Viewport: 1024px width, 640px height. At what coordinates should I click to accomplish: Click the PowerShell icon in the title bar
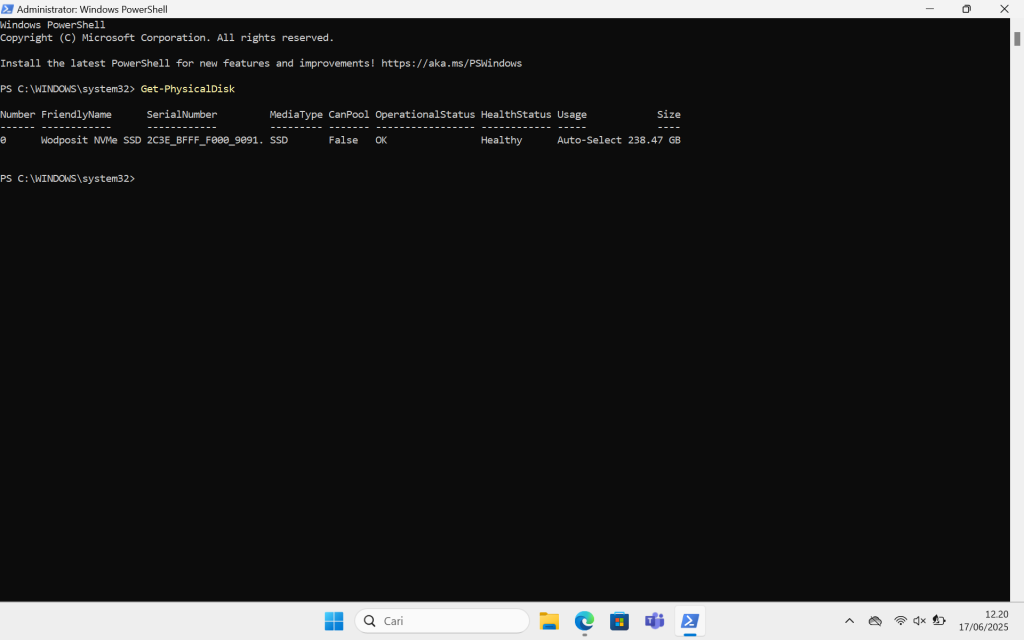coord(8,8)
